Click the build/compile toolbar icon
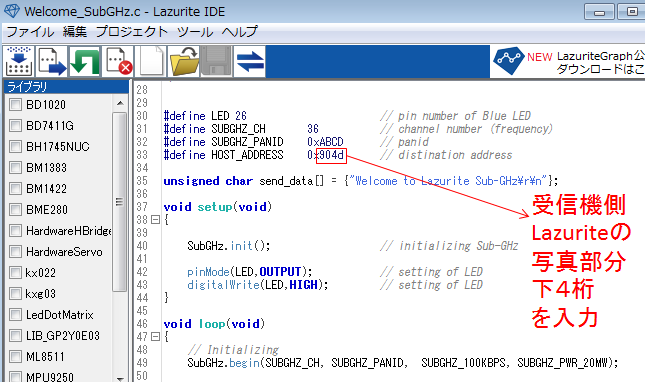The image size is (645, 382). 19,61
